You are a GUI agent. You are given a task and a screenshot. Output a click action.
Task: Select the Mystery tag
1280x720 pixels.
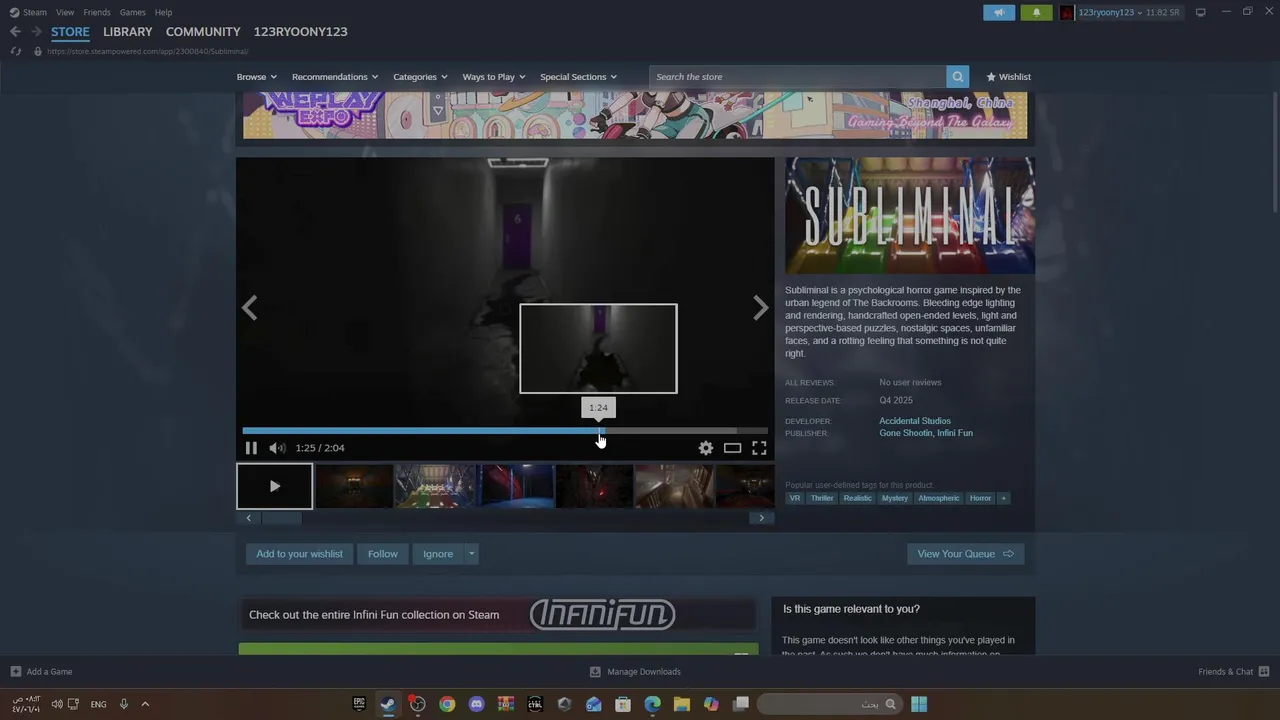pos(895,498)
